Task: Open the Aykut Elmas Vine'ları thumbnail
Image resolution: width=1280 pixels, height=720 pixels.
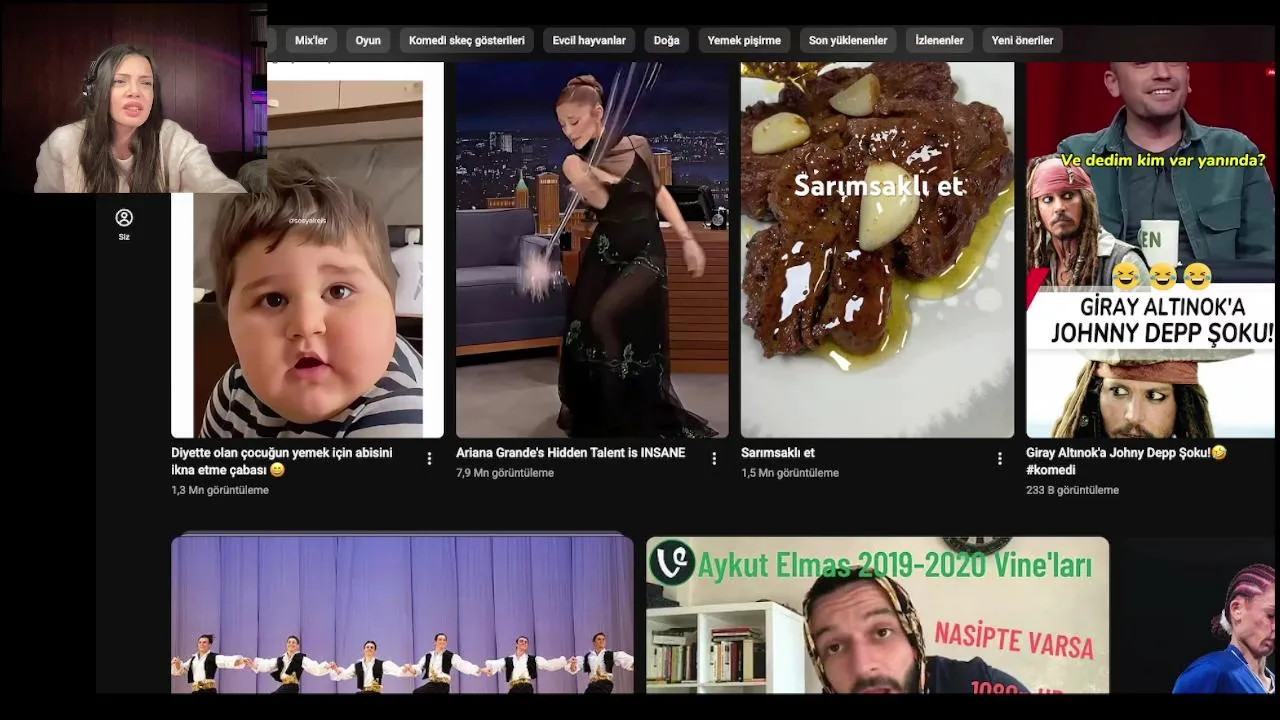Action: (x=877, y=615)
